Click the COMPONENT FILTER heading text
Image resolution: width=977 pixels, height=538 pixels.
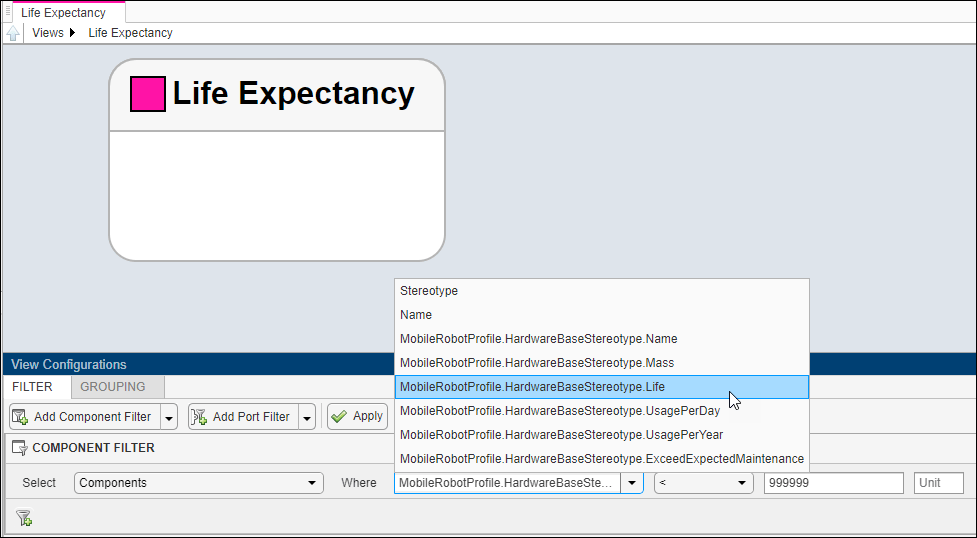coord(93,448)
